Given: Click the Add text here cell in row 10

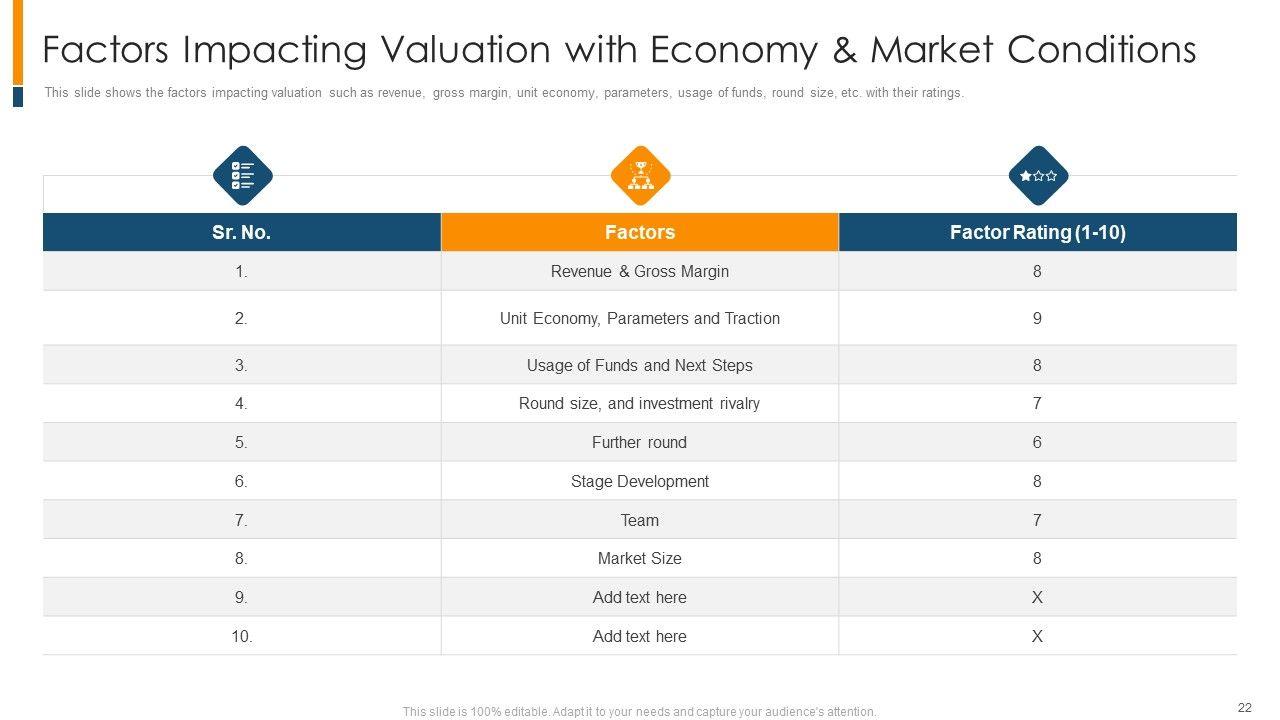Looking at the screenshot, I should 640,636.
